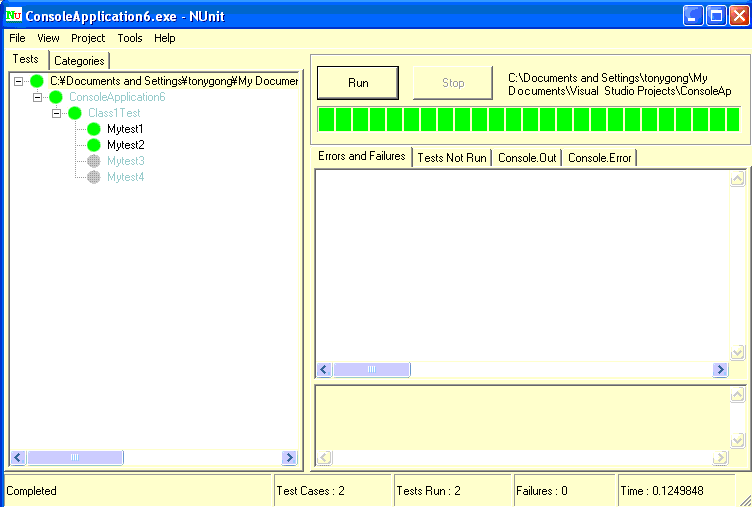Select the Tests Not Run tab
752x507 pixels.
coord(452,158)
